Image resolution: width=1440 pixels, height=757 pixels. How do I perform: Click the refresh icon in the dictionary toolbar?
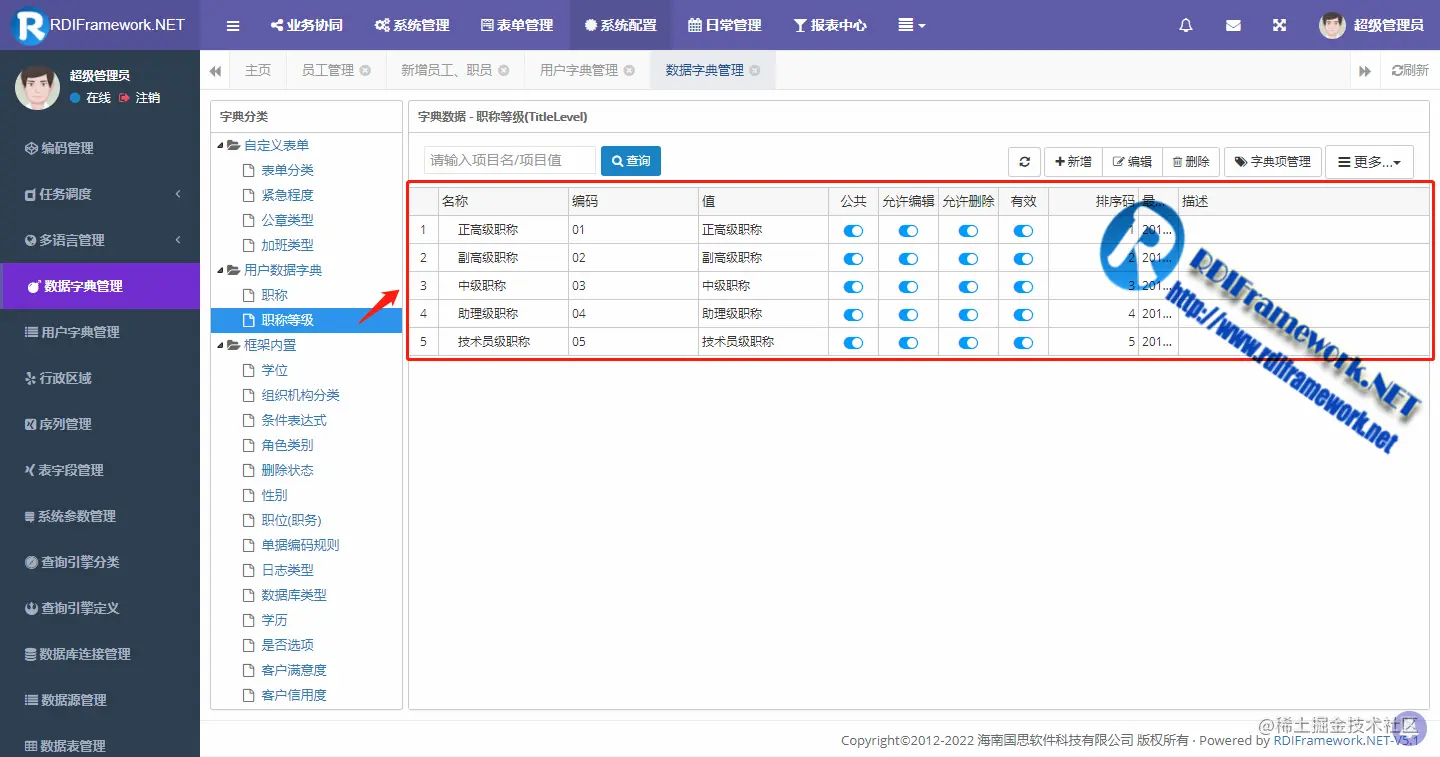[1023, 160]
